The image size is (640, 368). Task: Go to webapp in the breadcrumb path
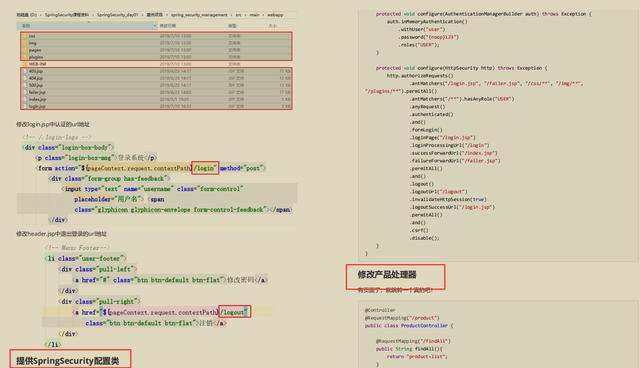[x=275, y=15]
